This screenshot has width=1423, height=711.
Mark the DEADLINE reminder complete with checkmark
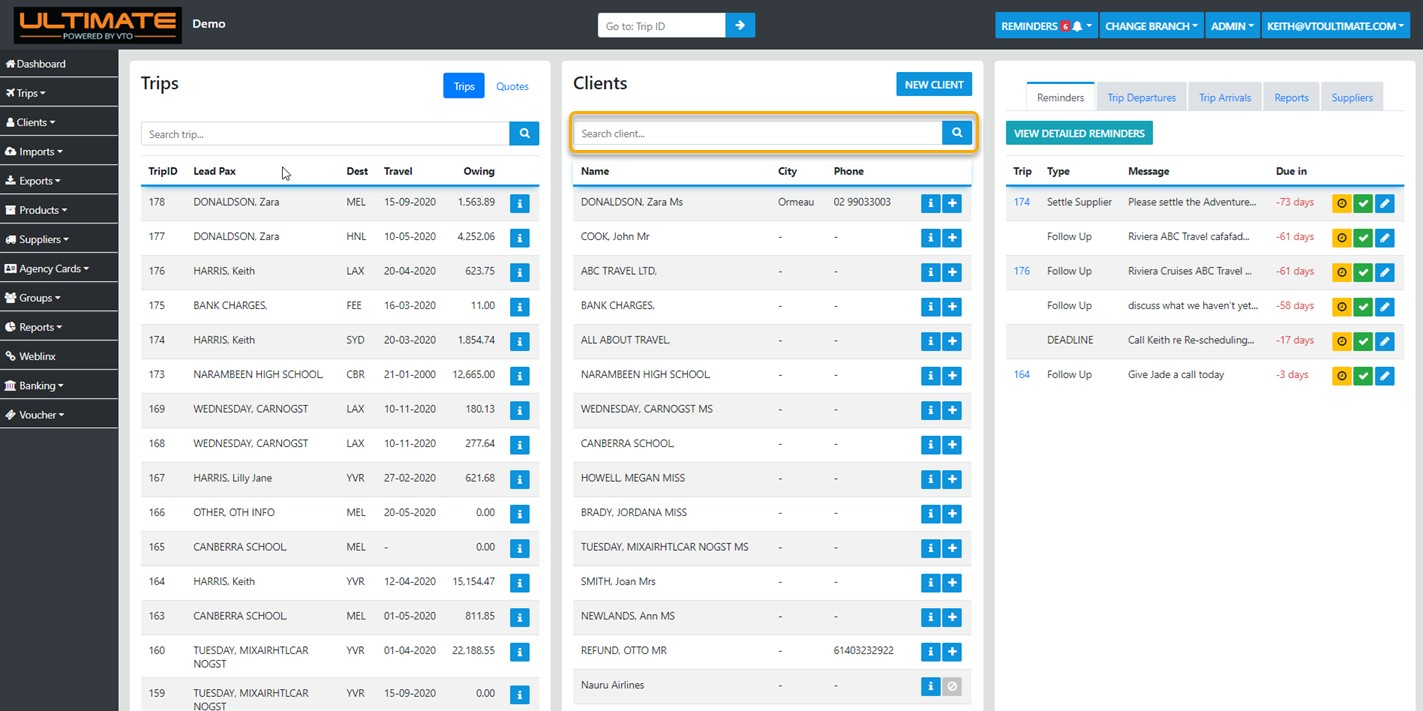pos(1363,341)
